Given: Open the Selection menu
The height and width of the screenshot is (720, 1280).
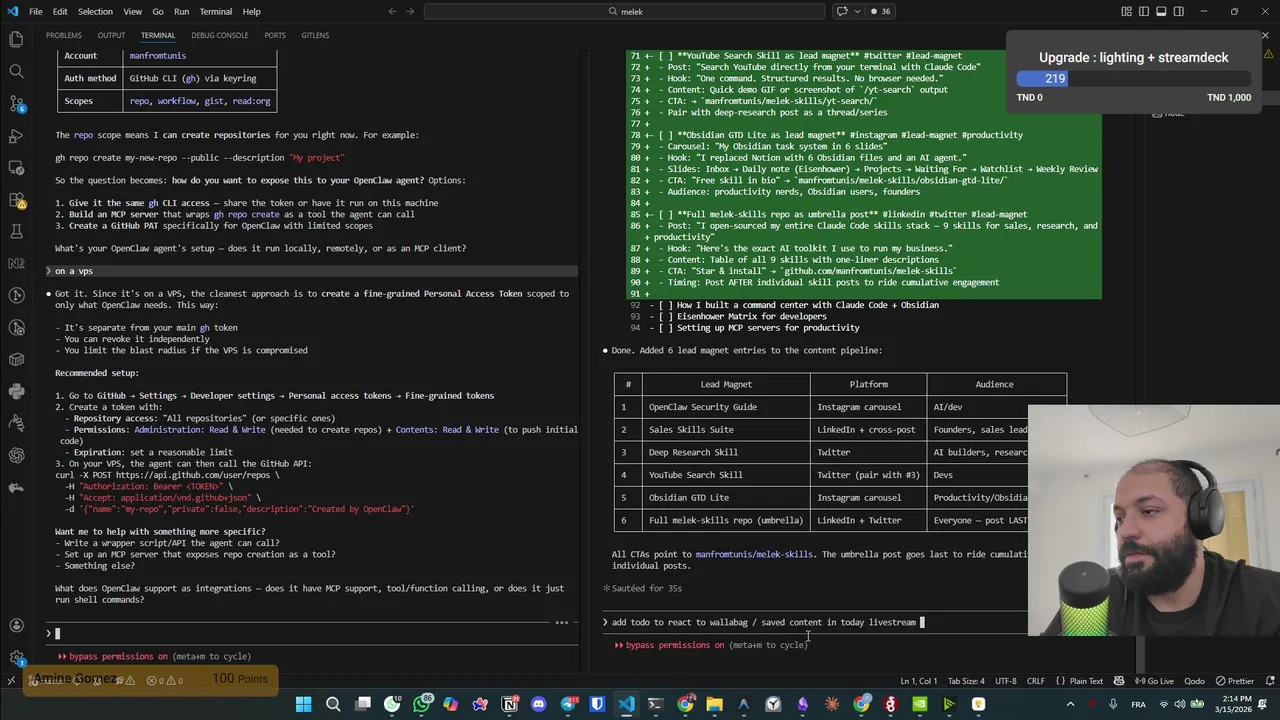Looking at the screenshot, I should (95, 11).
